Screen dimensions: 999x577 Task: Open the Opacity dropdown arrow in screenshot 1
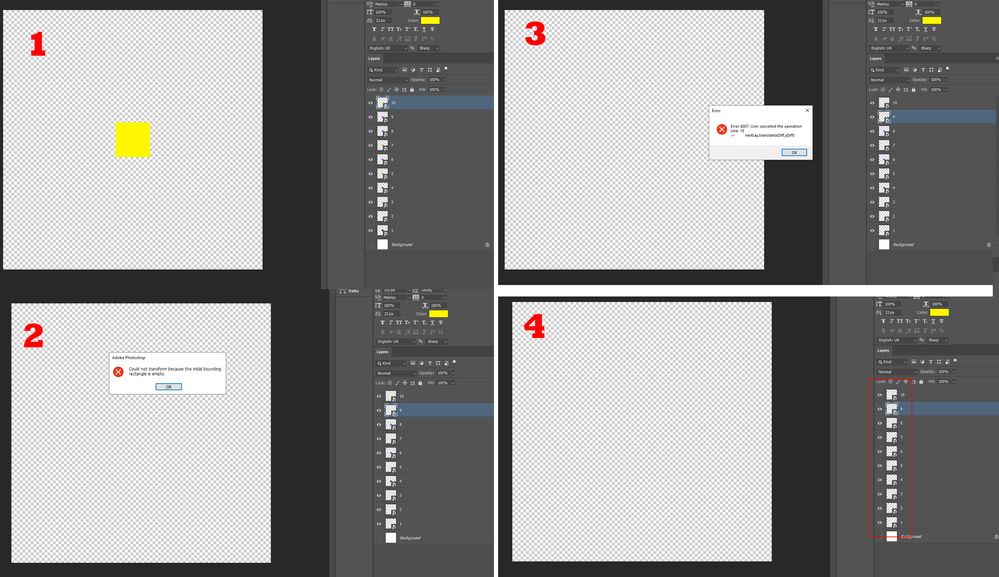pyautogui.click(x=444, y=80)
